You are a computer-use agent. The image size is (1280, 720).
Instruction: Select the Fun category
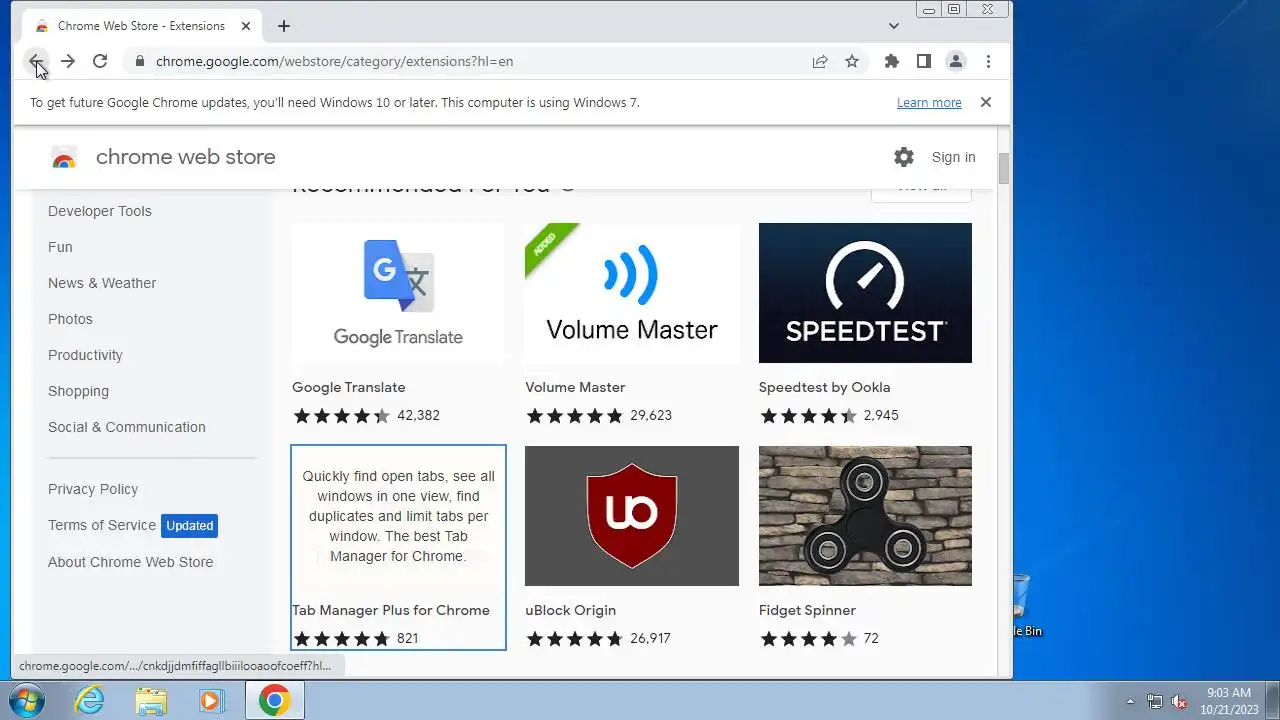point(60,247)
